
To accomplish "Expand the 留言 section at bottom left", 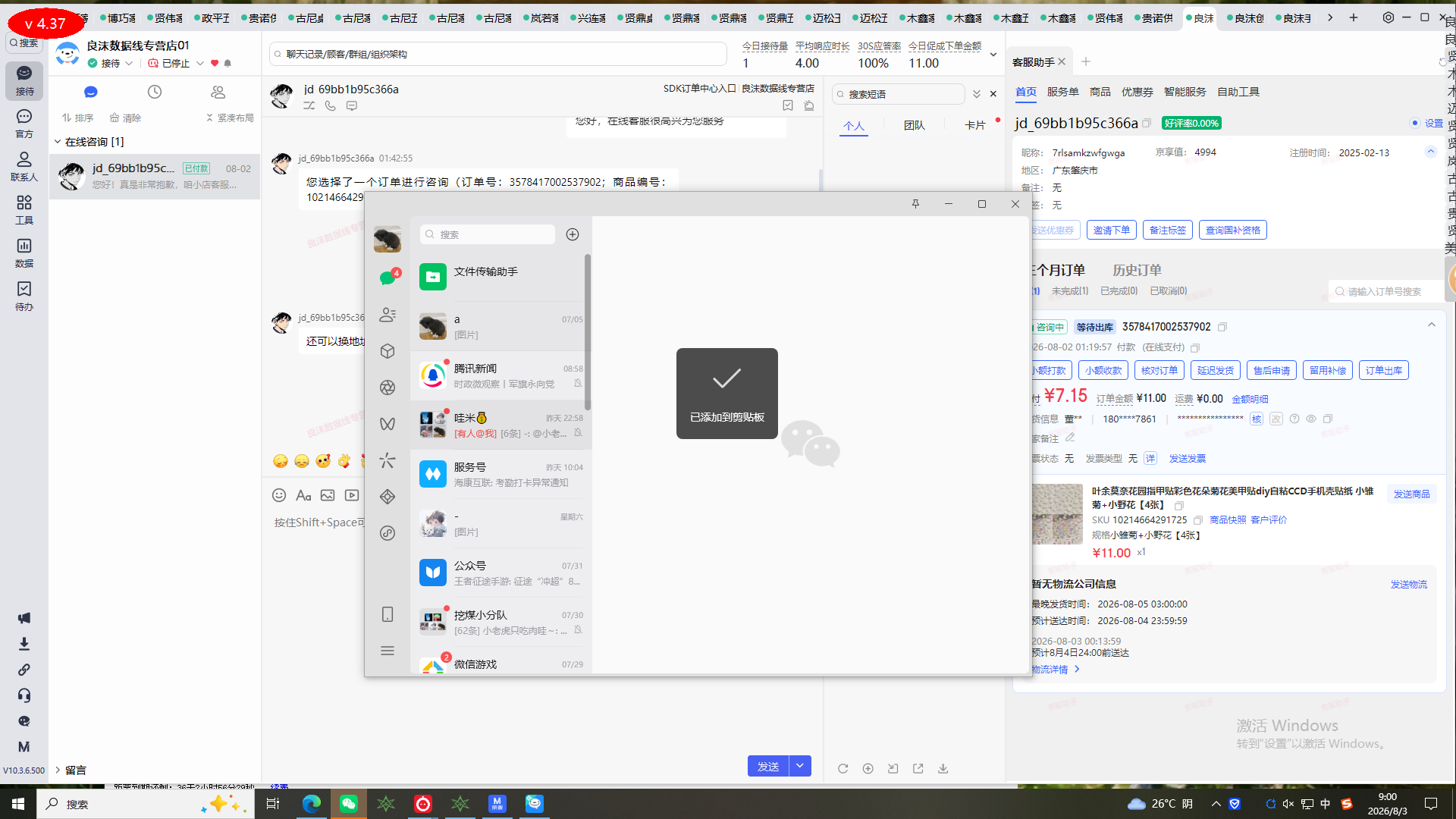I will [x=57, y=770].
